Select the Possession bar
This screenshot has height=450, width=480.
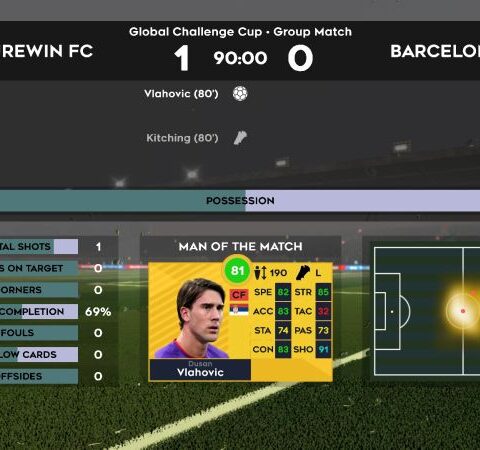pyautogui.click(x=240, y=201)
